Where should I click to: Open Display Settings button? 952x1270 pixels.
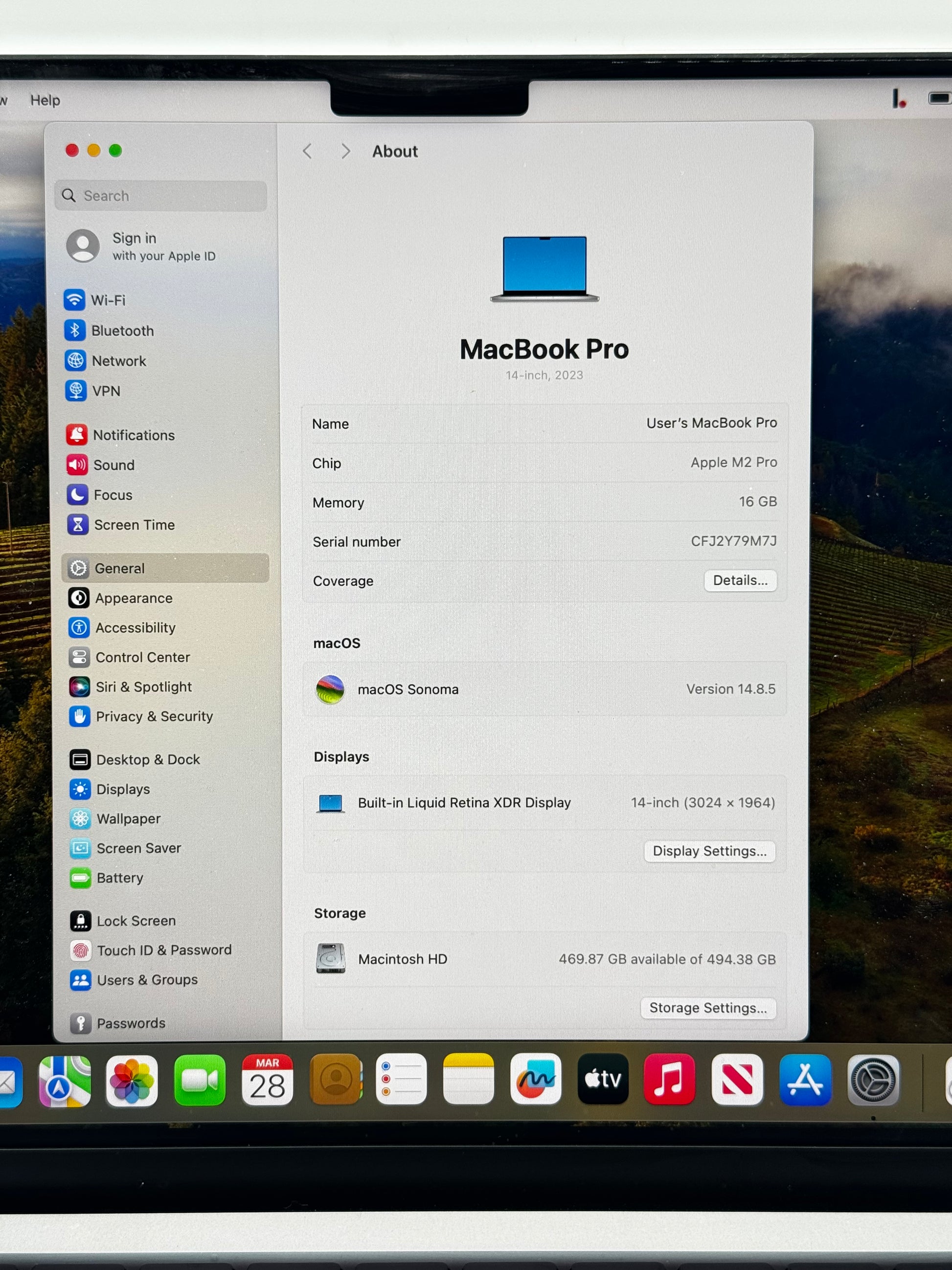709,851
